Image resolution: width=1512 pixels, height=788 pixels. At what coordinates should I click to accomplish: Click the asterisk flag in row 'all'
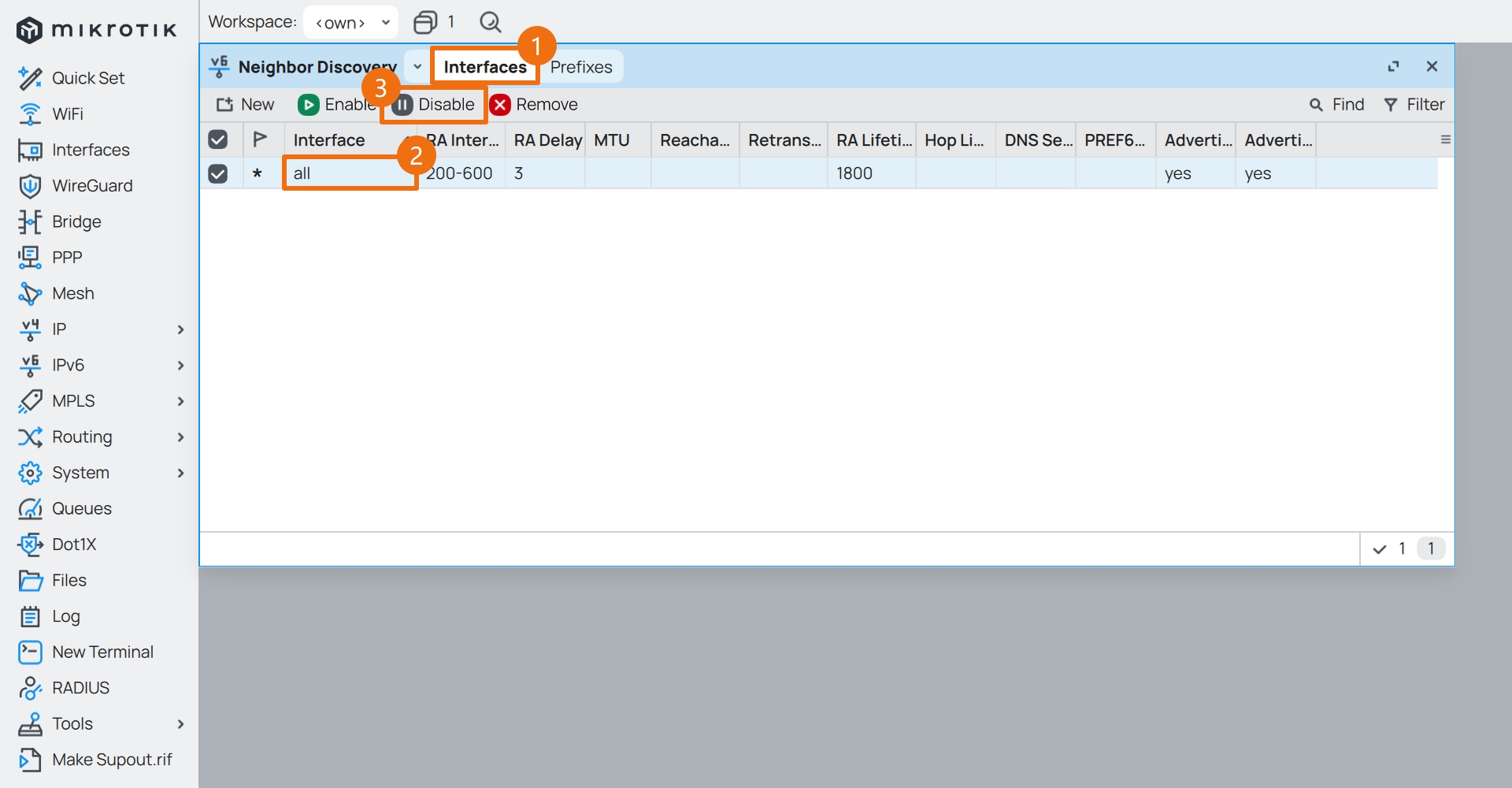pos(258,174)
